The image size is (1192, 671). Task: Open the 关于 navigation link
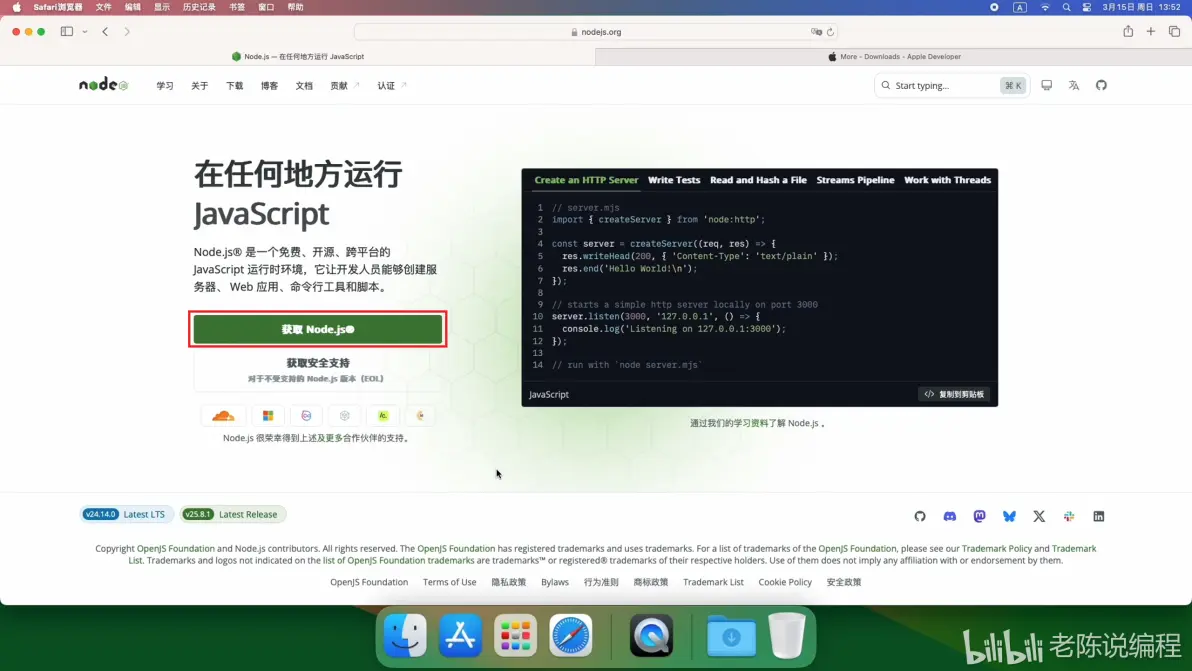(199, 86)
